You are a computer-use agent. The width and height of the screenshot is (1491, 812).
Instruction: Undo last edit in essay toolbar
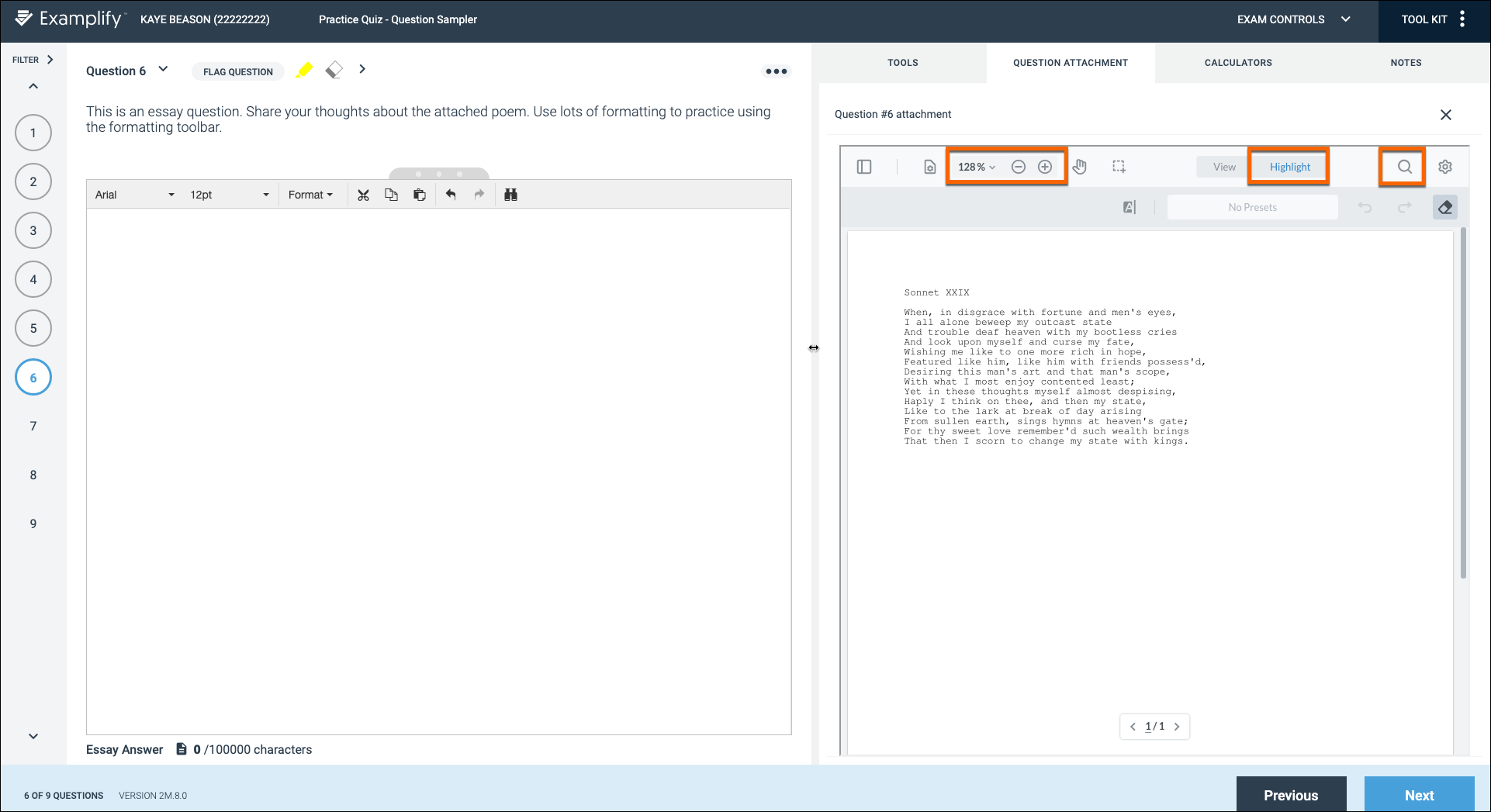point(451,195)
